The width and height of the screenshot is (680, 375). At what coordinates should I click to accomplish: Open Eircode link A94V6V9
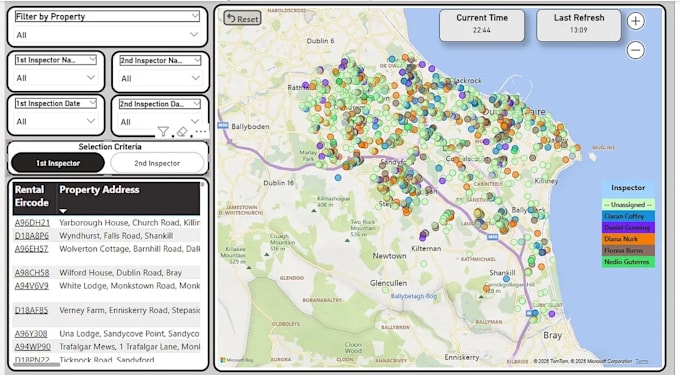pos(32,286)
